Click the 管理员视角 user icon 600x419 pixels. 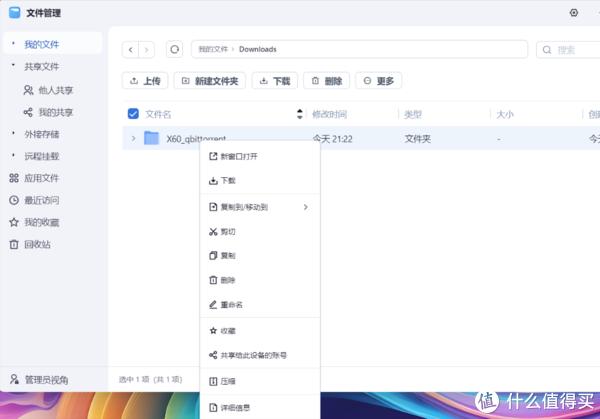click(14, 379)
